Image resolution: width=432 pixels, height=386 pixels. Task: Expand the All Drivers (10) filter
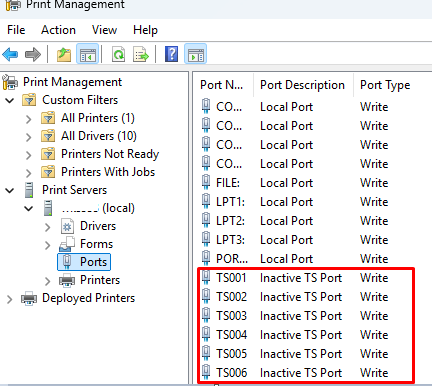click(29, 137)
